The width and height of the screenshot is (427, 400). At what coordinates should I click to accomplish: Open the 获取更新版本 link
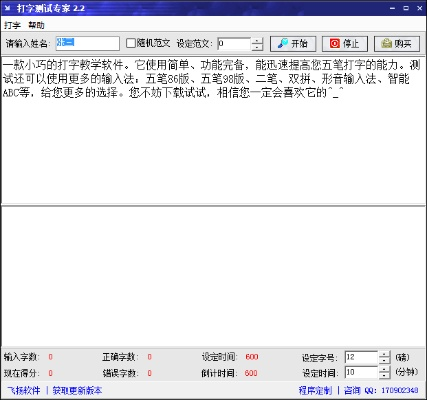click(x=77, y=390)
